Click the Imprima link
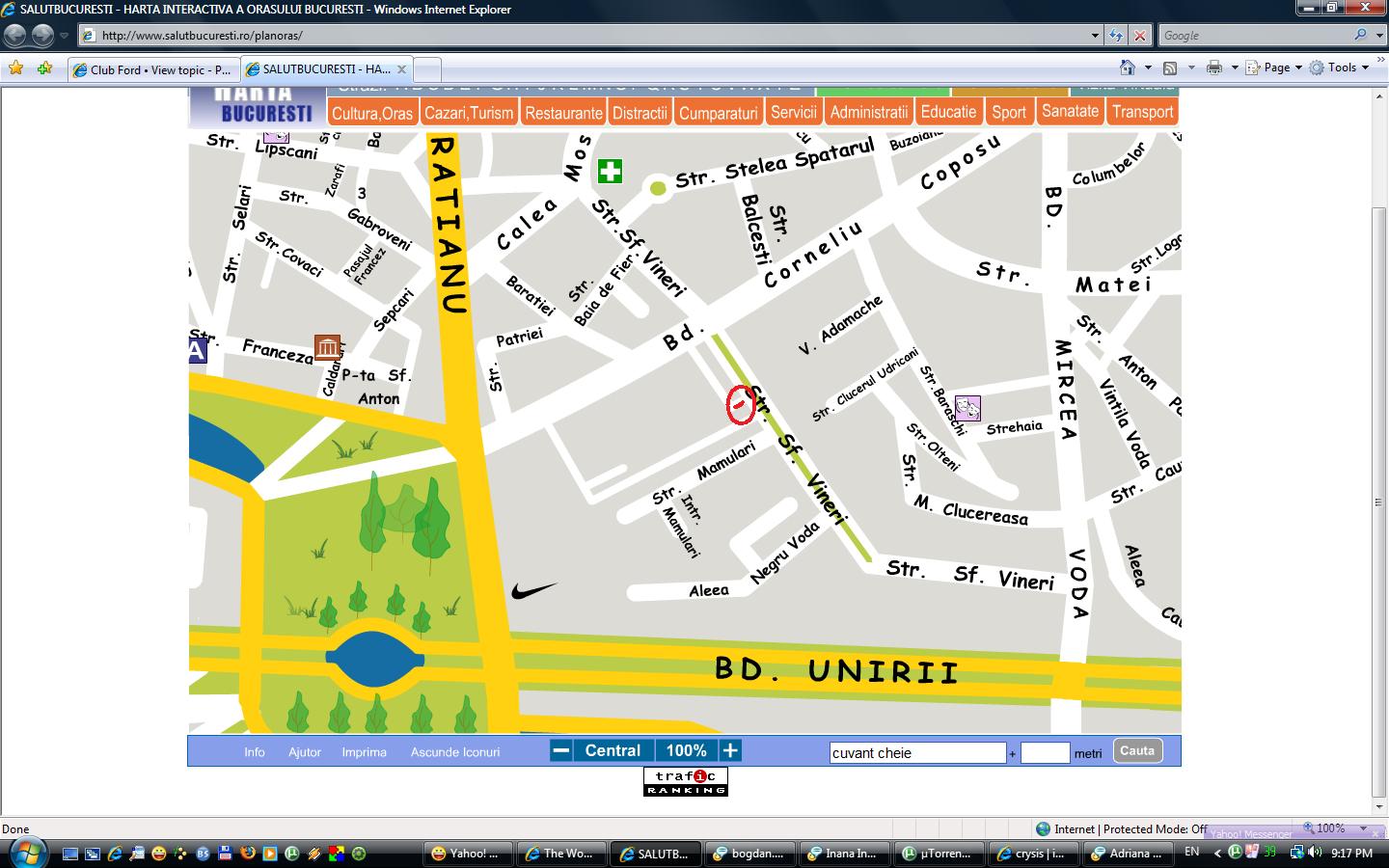 tap(364, 752)
